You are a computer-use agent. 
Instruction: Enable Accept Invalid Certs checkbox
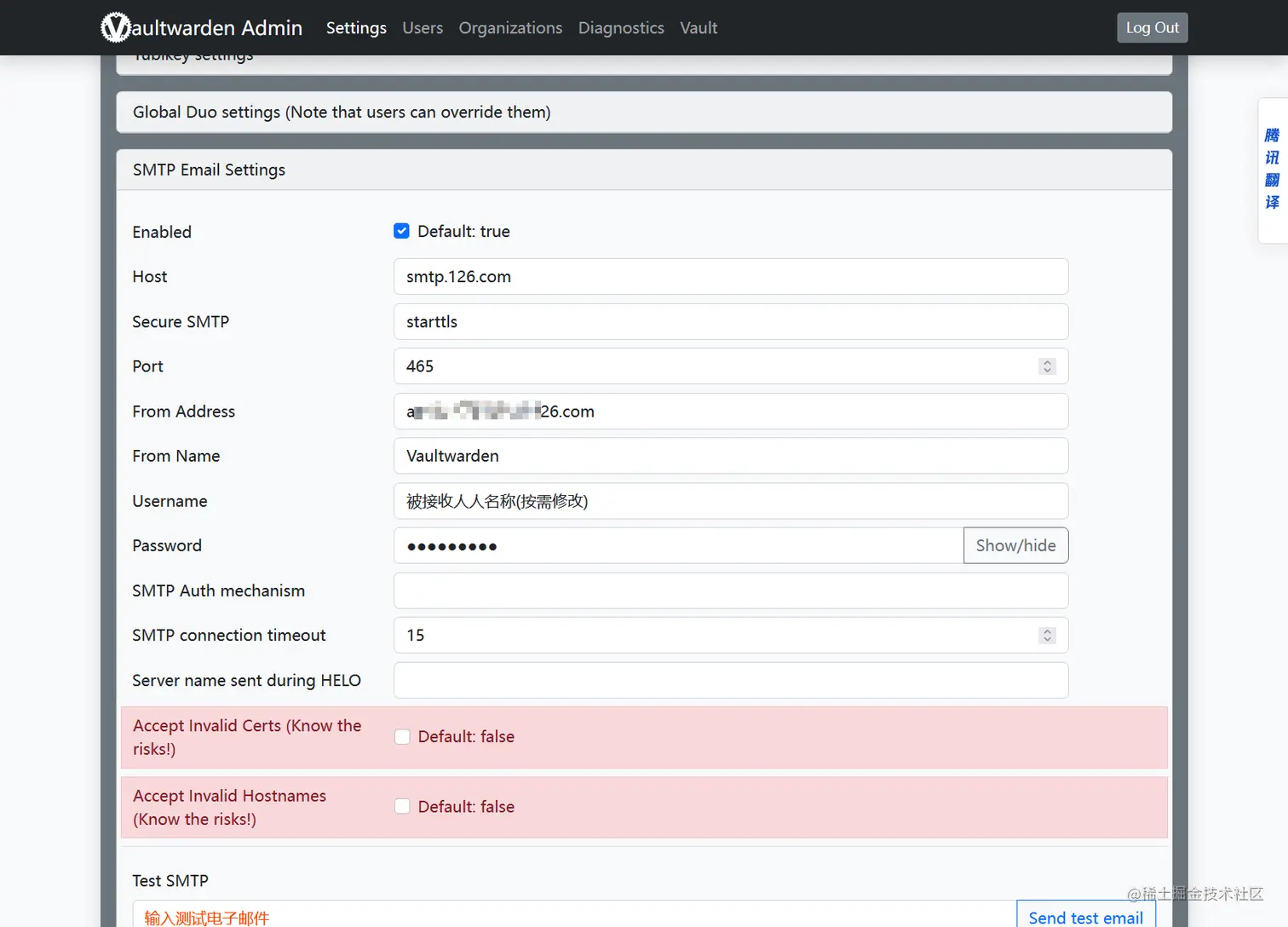pos(402,737)
